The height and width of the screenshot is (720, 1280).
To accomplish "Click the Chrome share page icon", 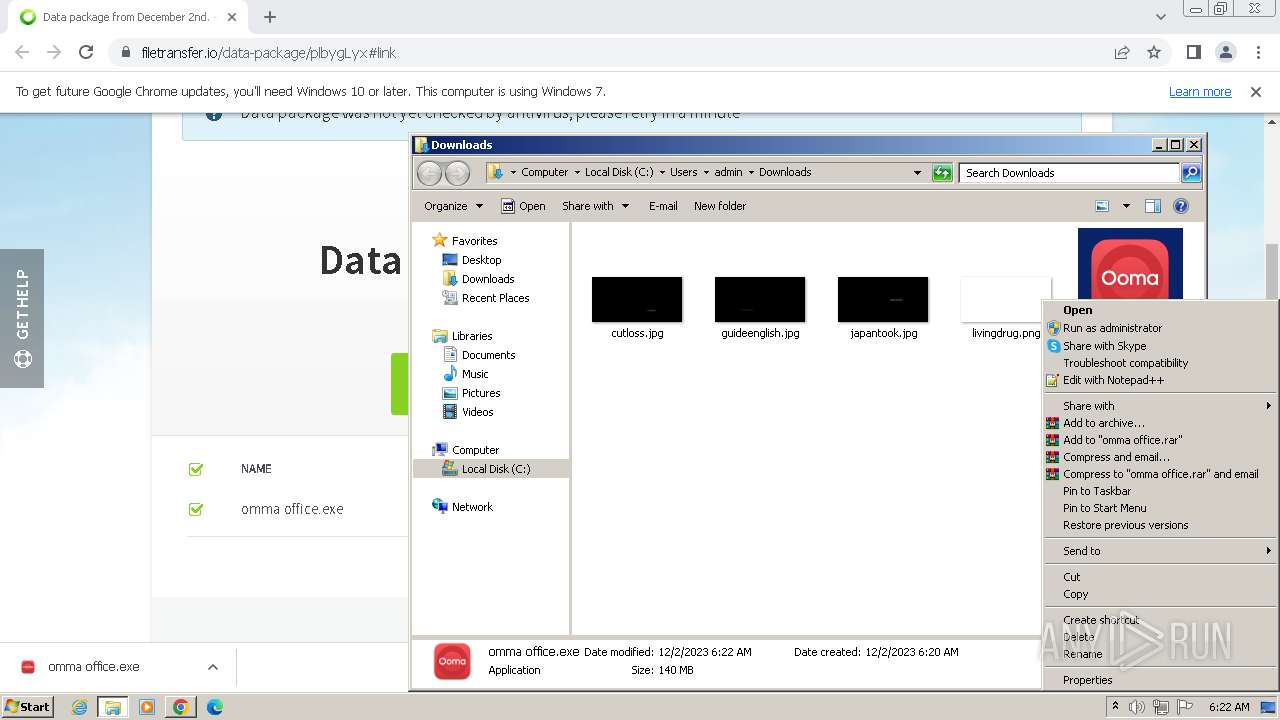I will coord(1122,52).
